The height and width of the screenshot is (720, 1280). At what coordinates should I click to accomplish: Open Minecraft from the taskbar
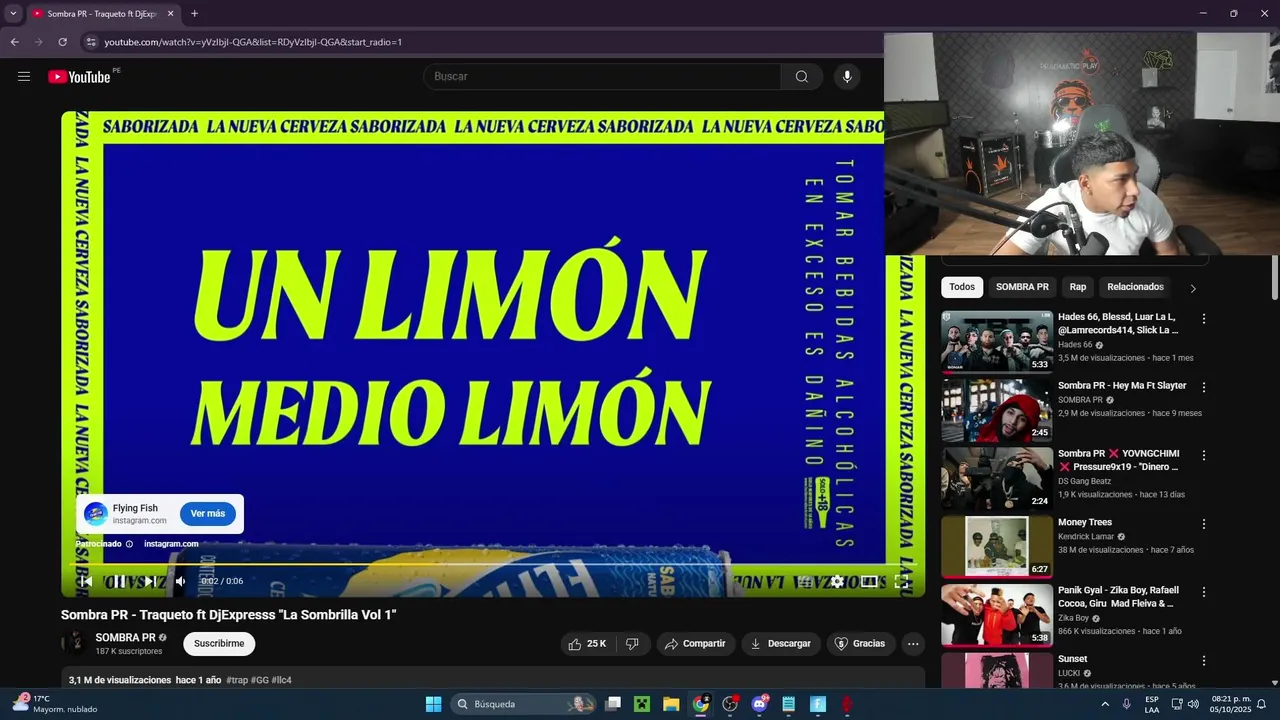(x=642, y=704)
